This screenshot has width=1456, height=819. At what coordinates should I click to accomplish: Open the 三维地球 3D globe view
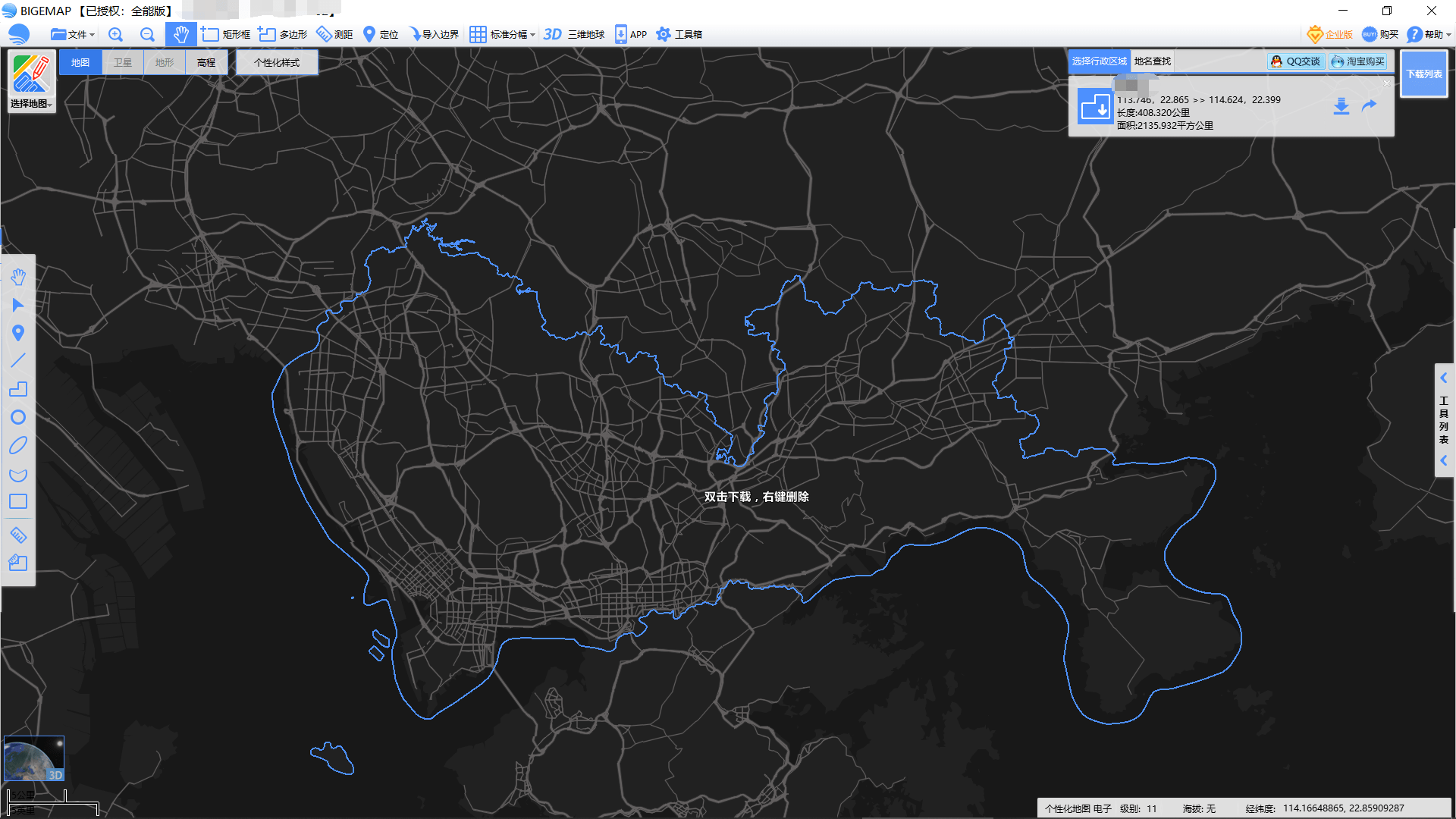coord(574,34)
